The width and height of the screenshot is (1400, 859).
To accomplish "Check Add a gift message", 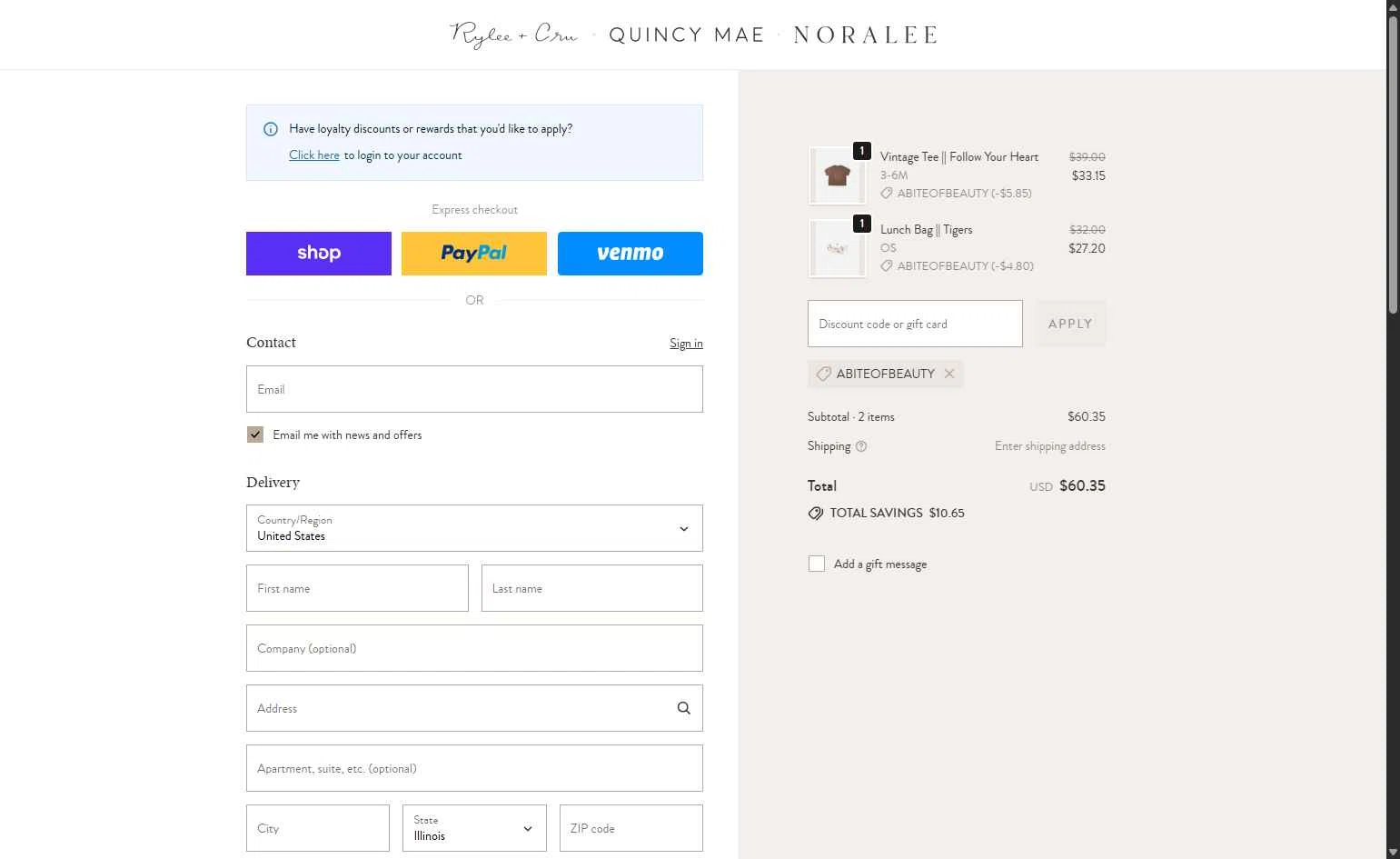I will pyautogui.click(x=817, y=564).
